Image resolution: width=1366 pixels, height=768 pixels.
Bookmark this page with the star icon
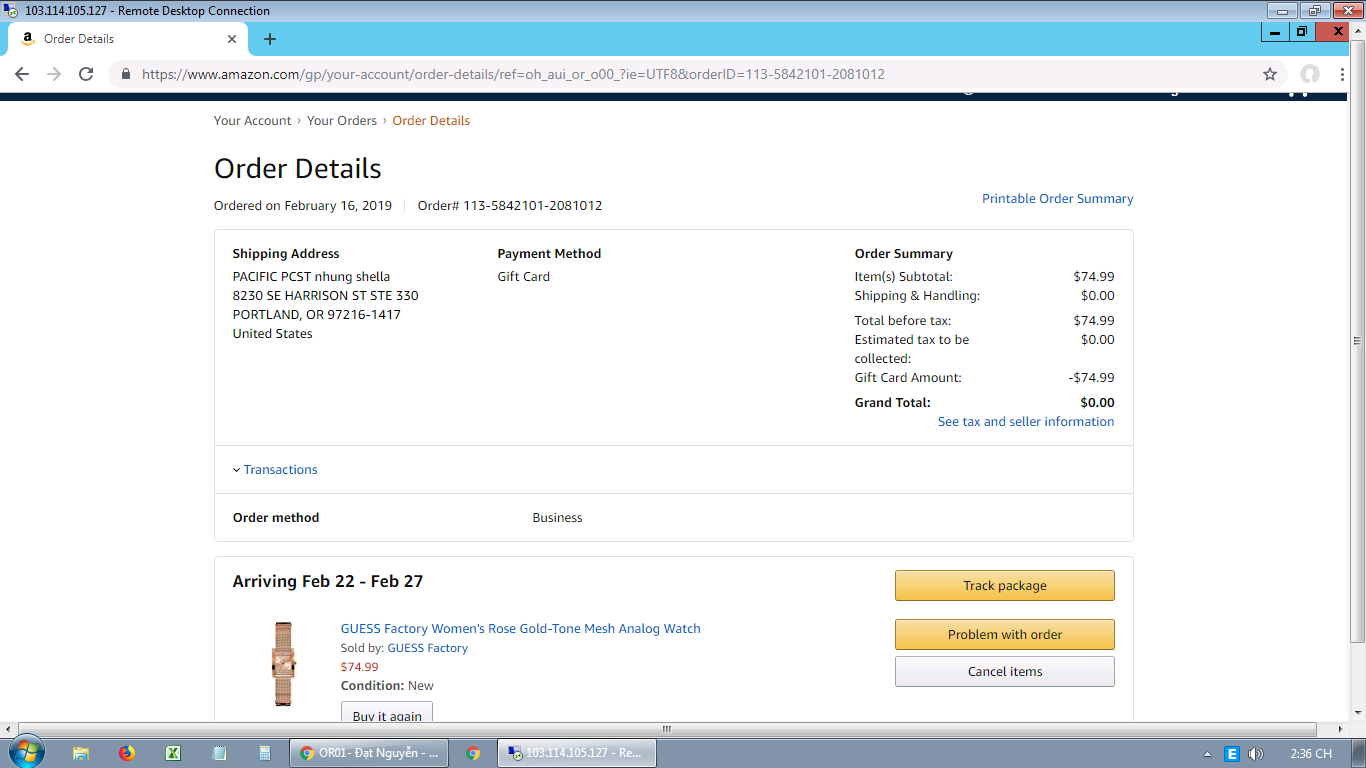tap(1270, 74)
